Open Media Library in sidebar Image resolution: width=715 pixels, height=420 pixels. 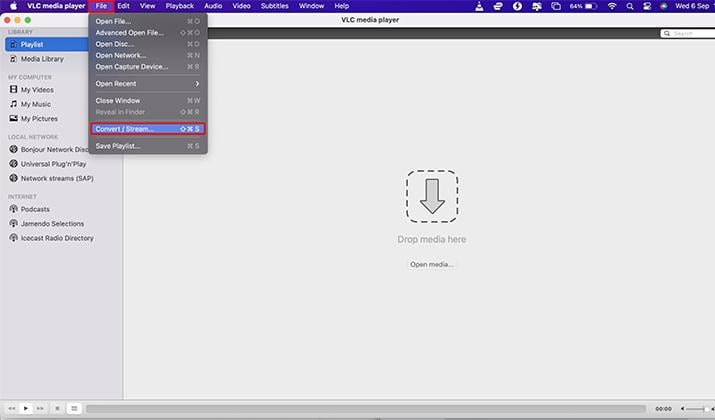(x=42, y=59)
